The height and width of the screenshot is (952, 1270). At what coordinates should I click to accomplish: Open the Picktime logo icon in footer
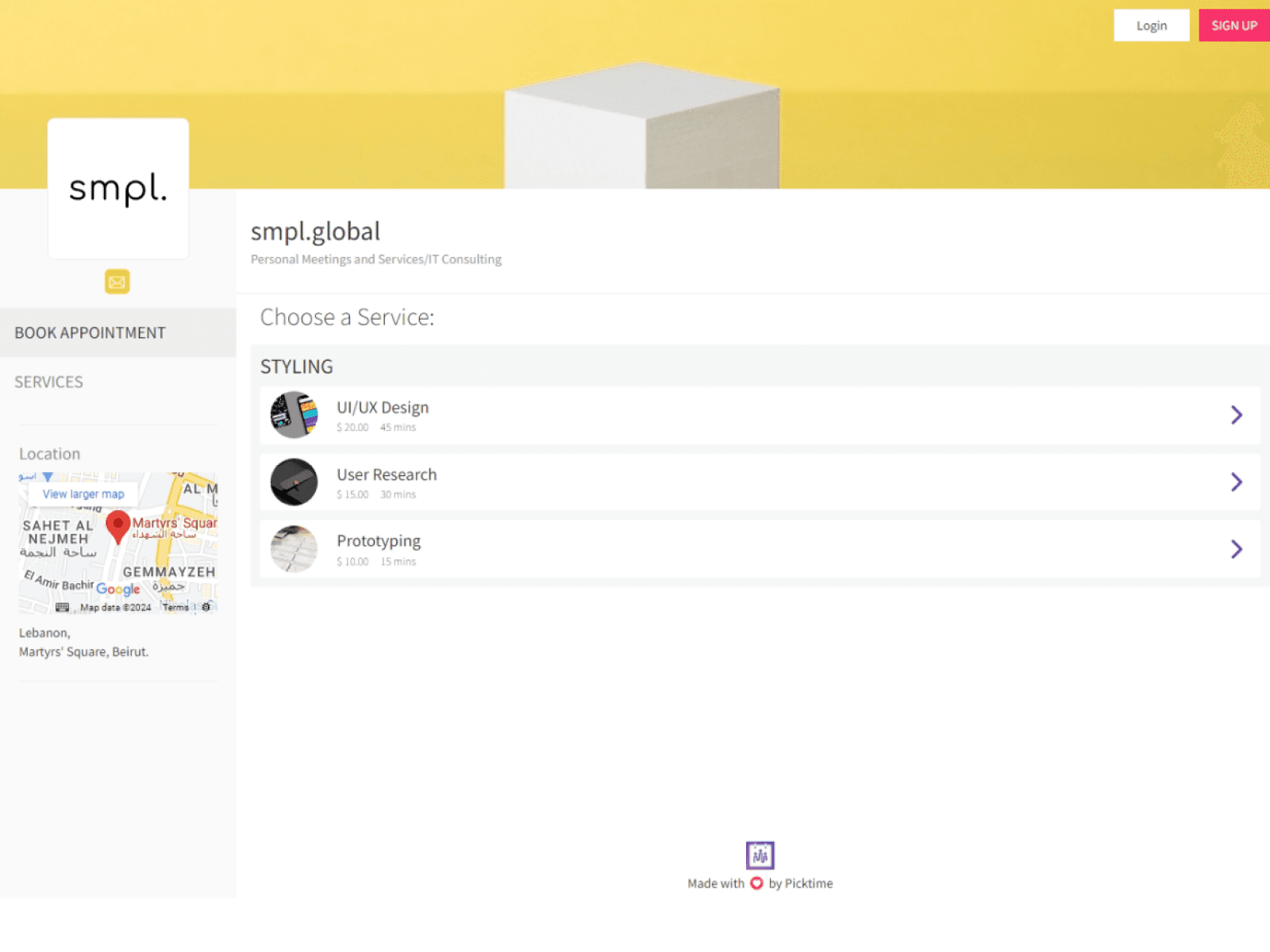click(760, 855)
